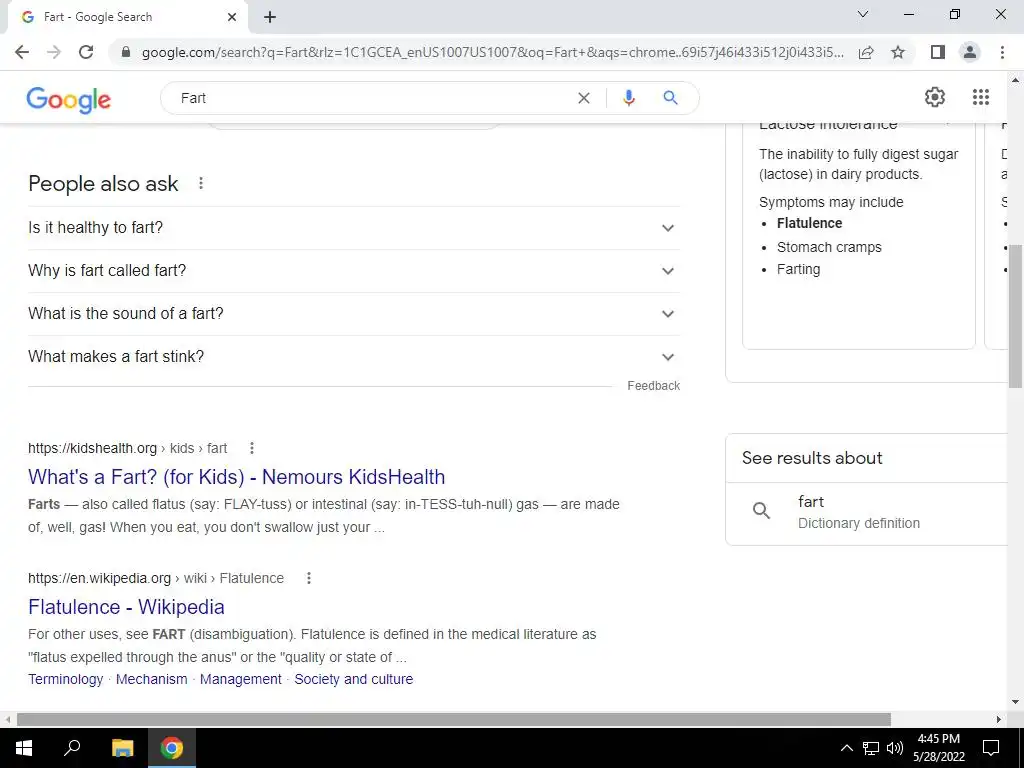Clear the search box text

pyautogui.click(x=584, y=98)
